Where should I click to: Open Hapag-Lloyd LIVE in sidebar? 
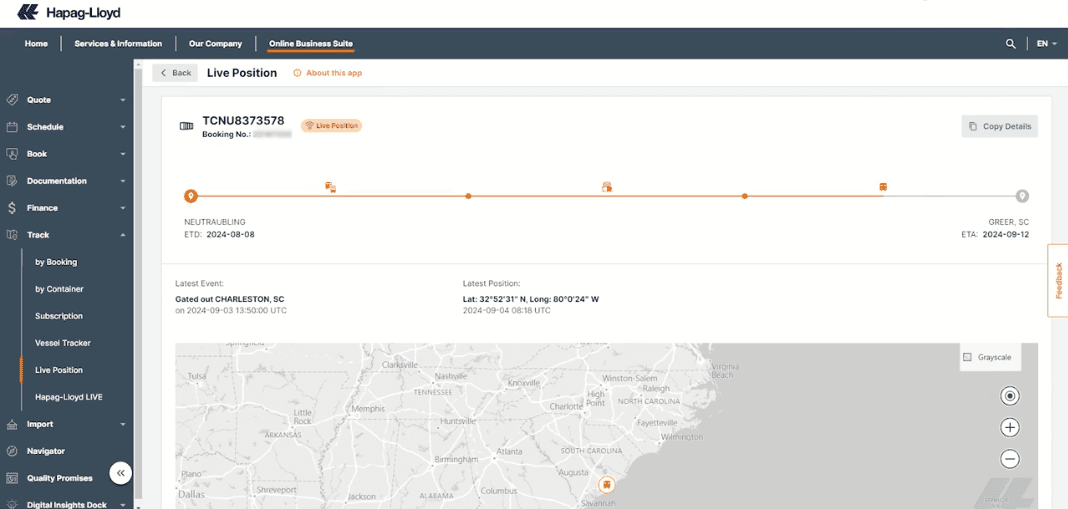69,397
